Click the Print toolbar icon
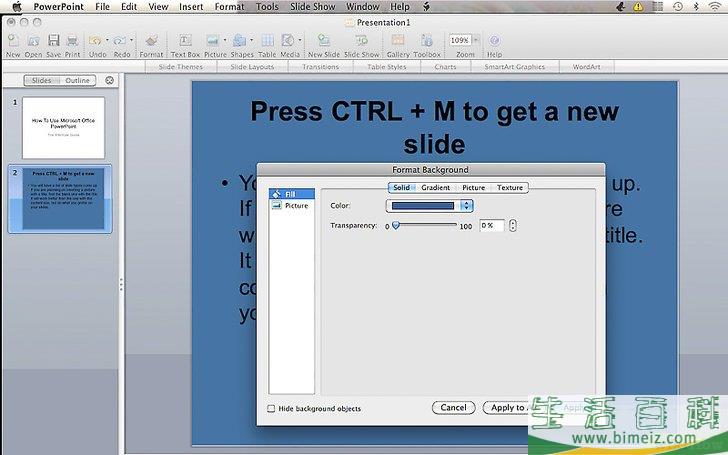The image size is (728, 455). pos(72,41)
